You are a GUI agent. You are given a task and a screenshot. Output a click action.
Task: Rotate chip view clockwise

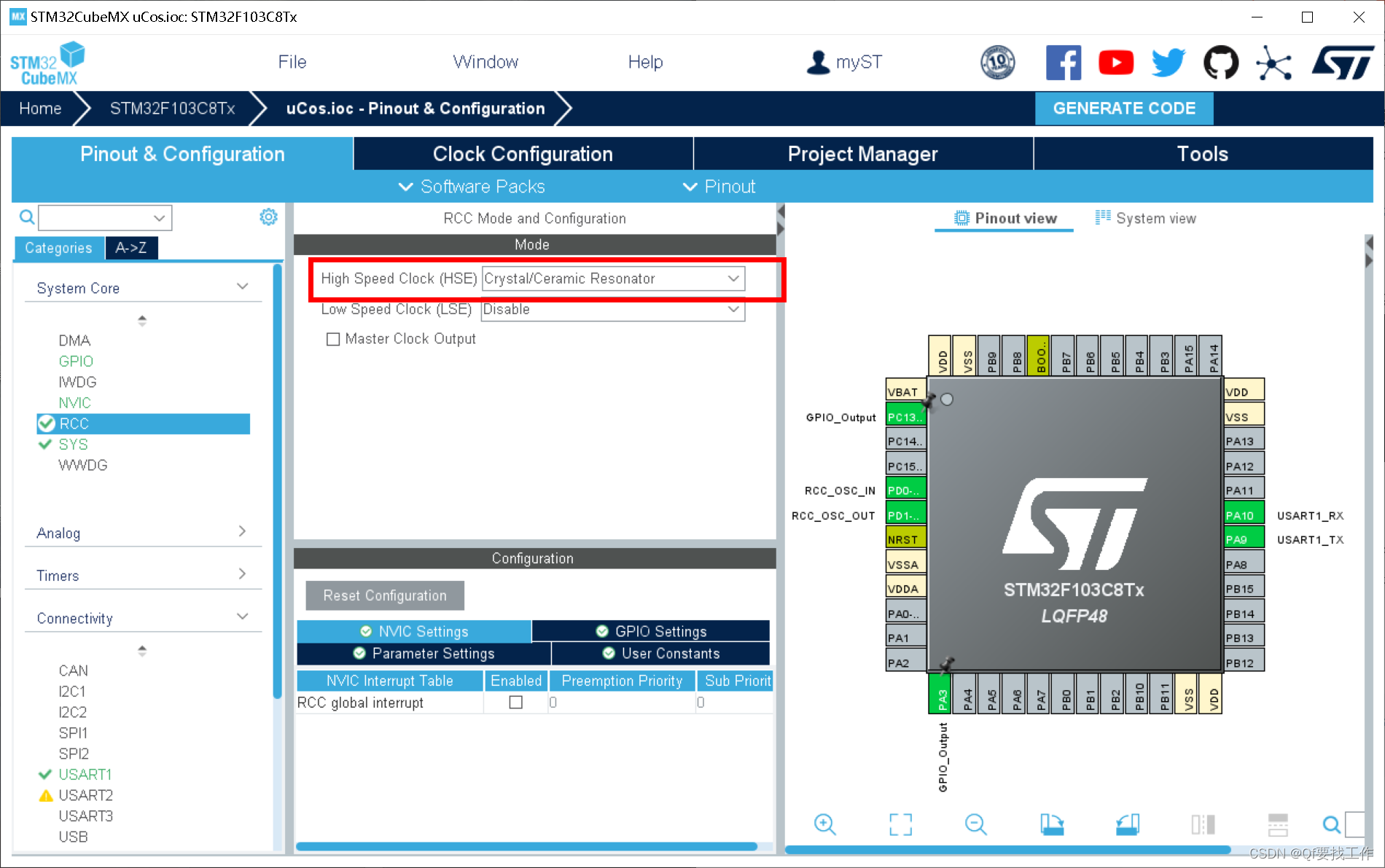pyautogui.click(x=1052, y=824)
